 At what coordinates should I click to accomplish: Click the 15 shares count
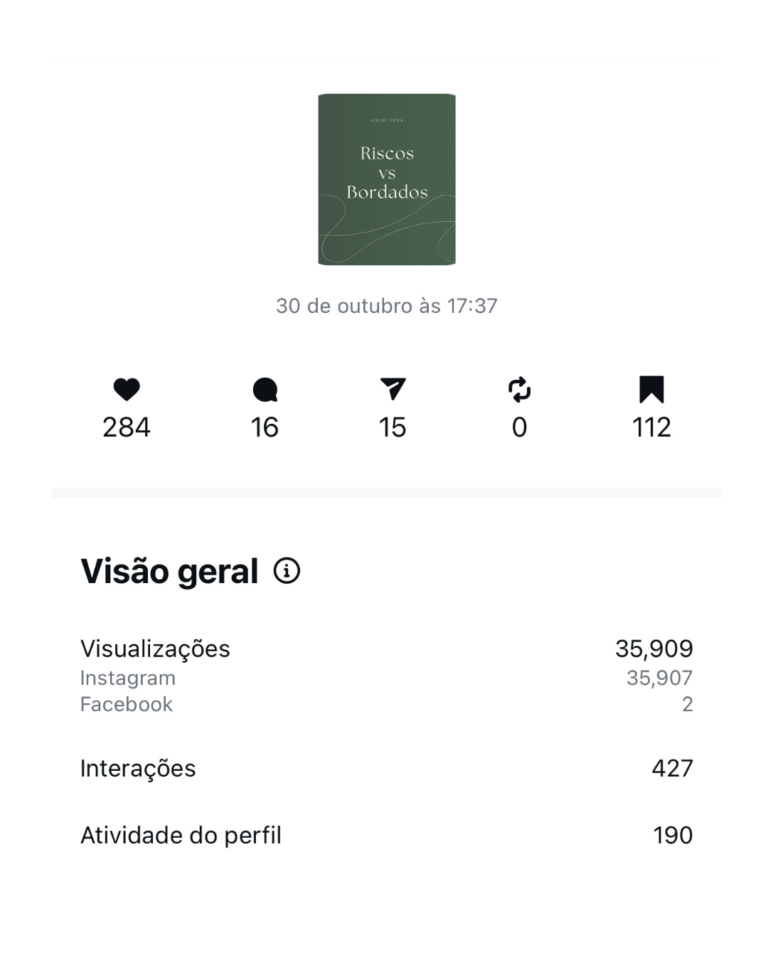pos(393,428)
